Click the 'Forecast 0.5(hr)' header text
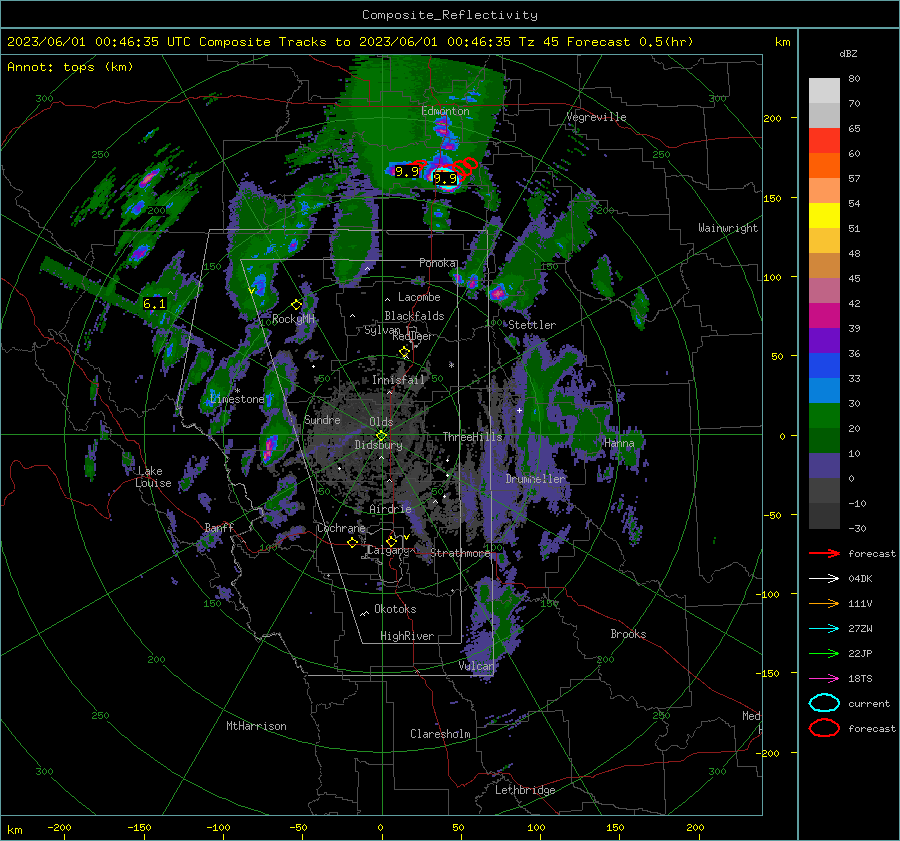The height and width of the screenshot is (841, 900). (x=630, y=42)
